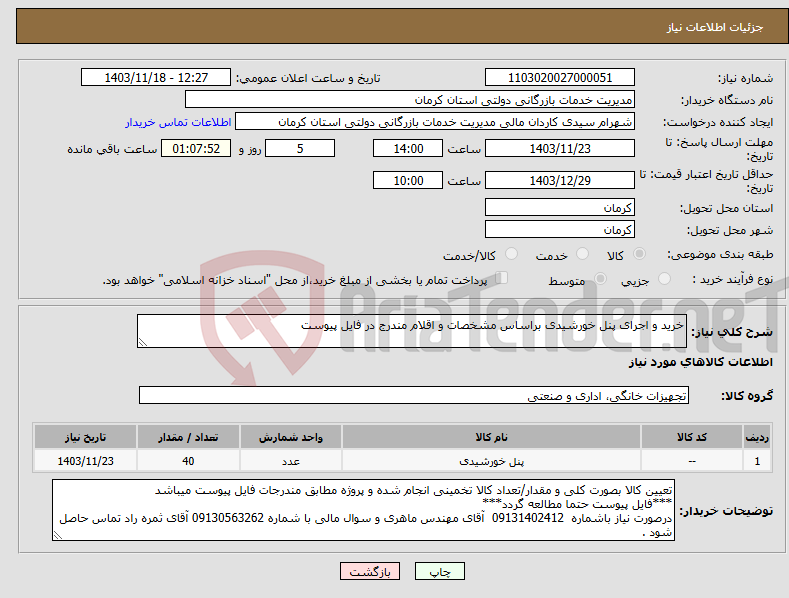Select the کالا radio button
789x598 pixels.
(x=639, y=254)
